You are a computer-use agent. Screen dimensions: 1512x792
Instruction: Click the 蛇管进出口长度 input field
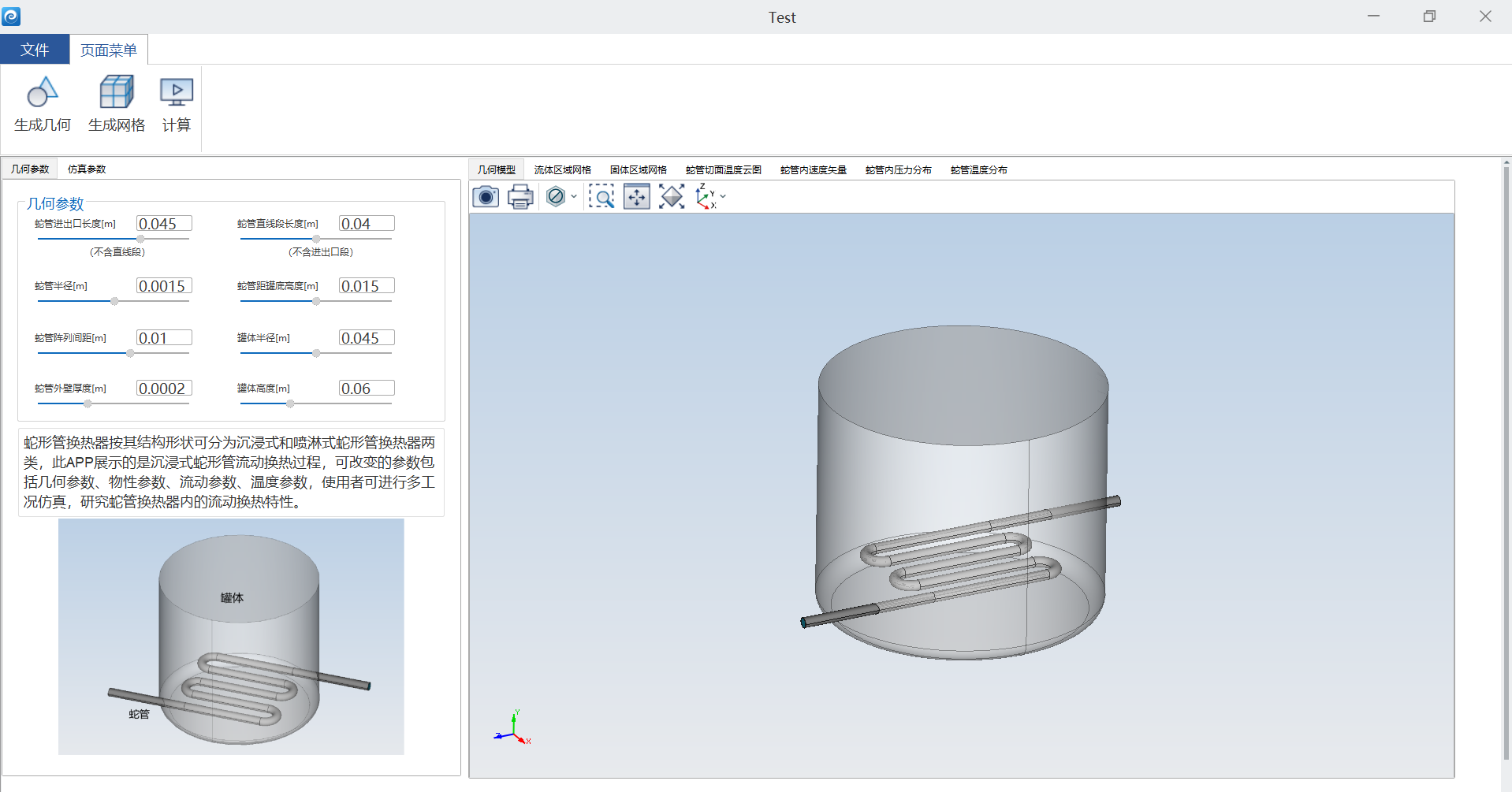164,224
